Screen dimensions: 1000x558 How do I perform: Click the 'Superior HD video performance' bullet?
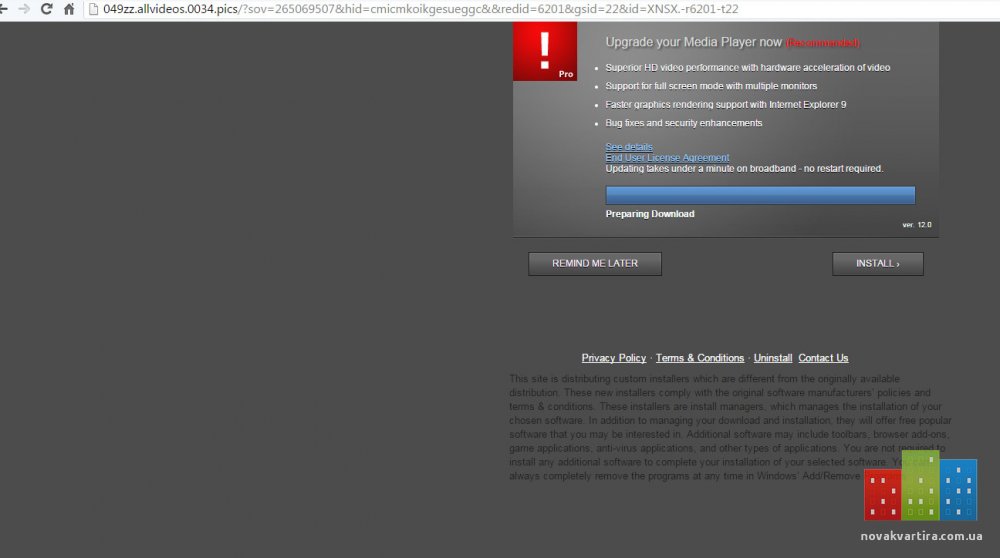pos(747,67)
